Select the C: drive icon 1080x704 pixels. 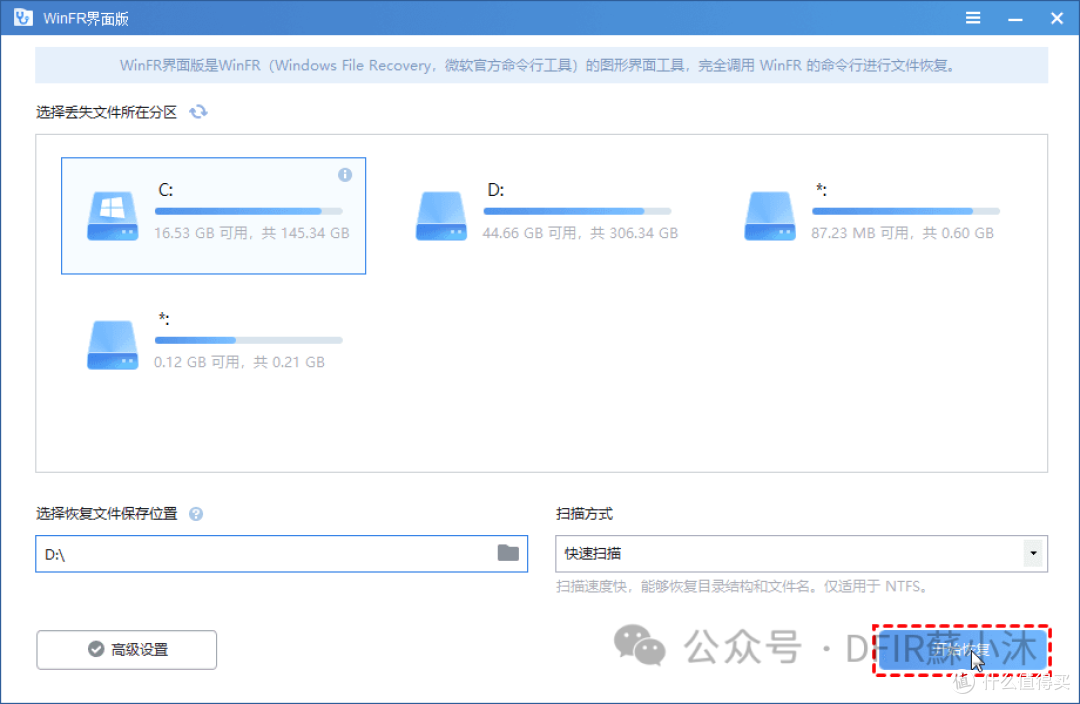112,216
